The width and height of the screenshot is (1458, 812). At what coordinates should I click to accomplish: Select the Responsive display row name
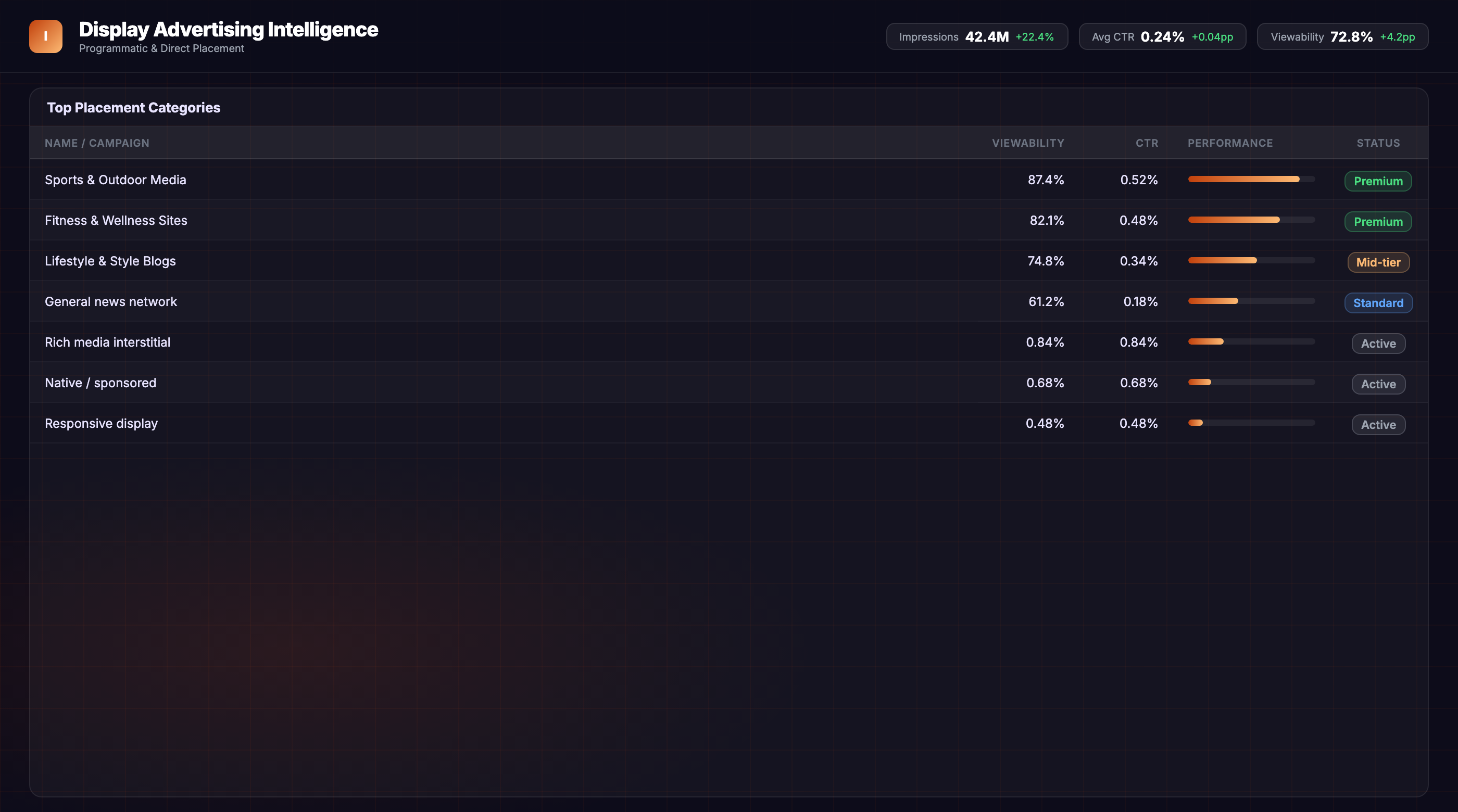(102, 424)
